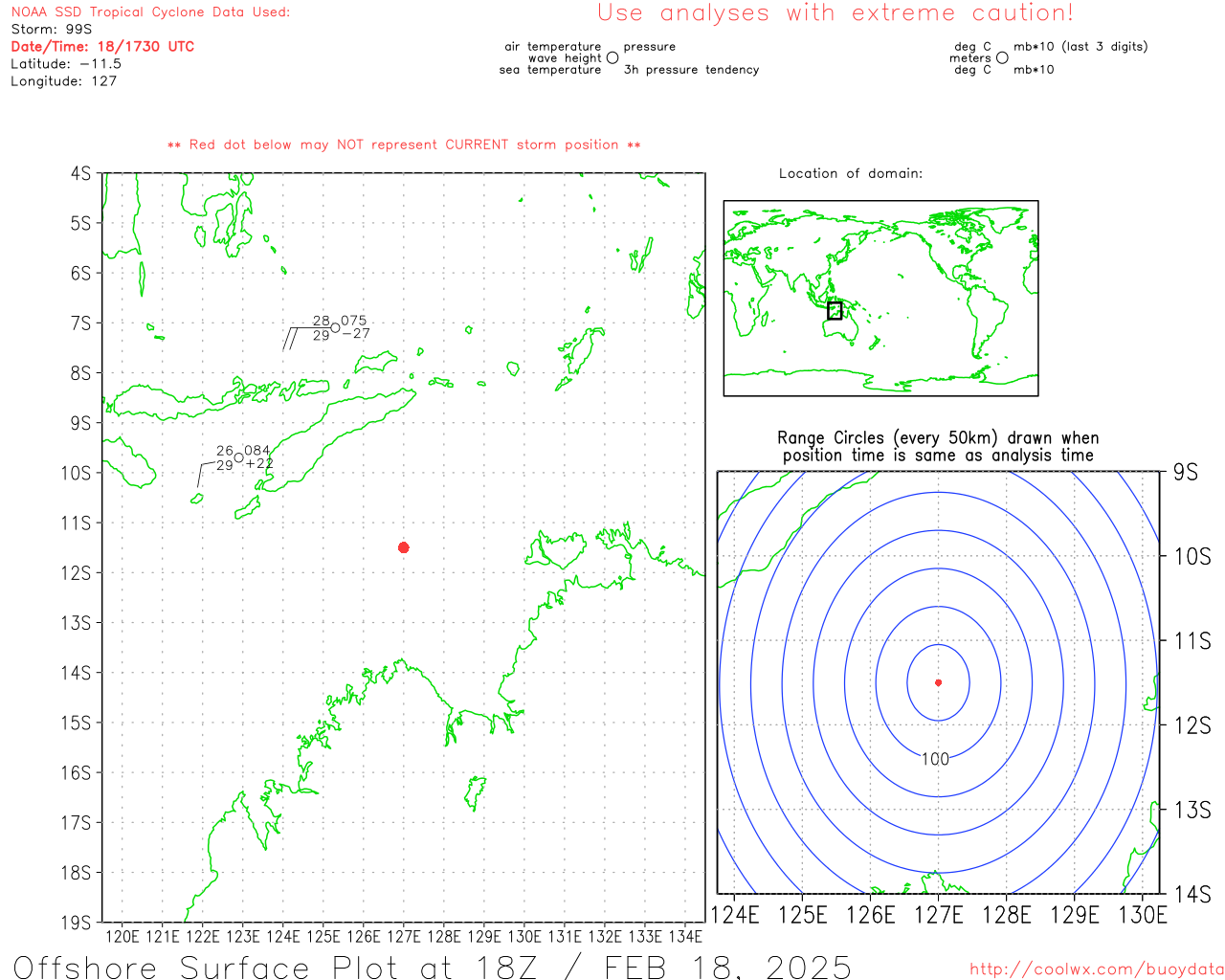Image resolution: width=1225 pixels, height=980 pixels.
Task: Click the 'Date/Time: 18/1730 UTC' text
Action: (x=102, y=46)
